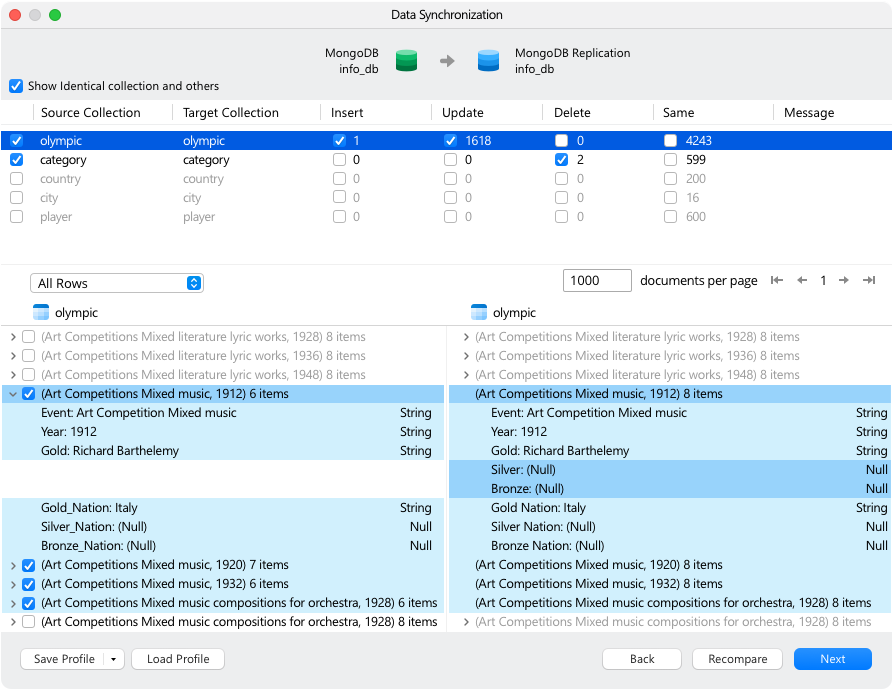
Task: Click the source olympic collection table icon
Action: (x=41, y=313)
